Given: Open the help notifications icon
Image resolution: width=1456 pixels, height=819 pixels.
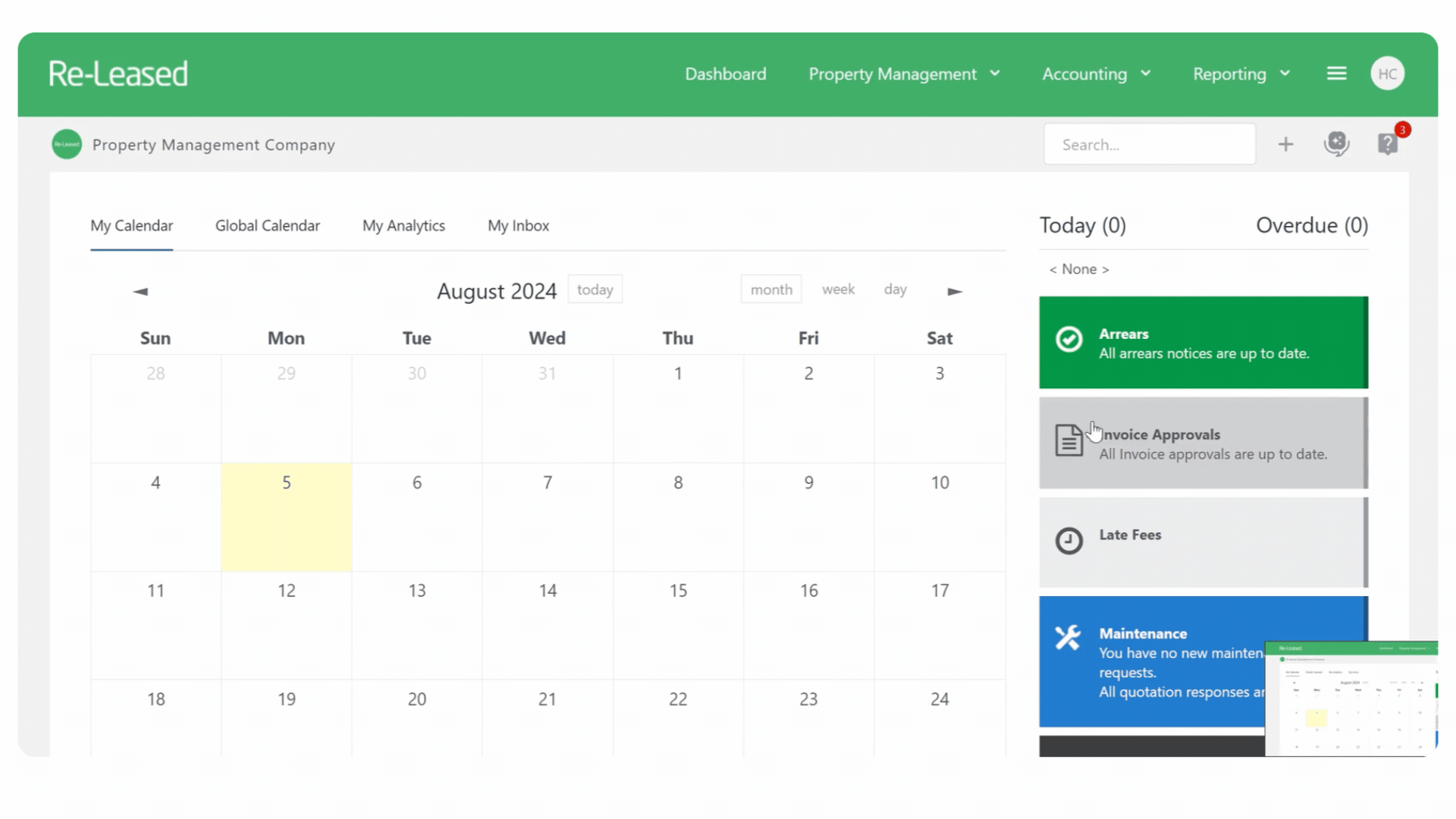Looking at the screenshot, I should click(1388, 143).
